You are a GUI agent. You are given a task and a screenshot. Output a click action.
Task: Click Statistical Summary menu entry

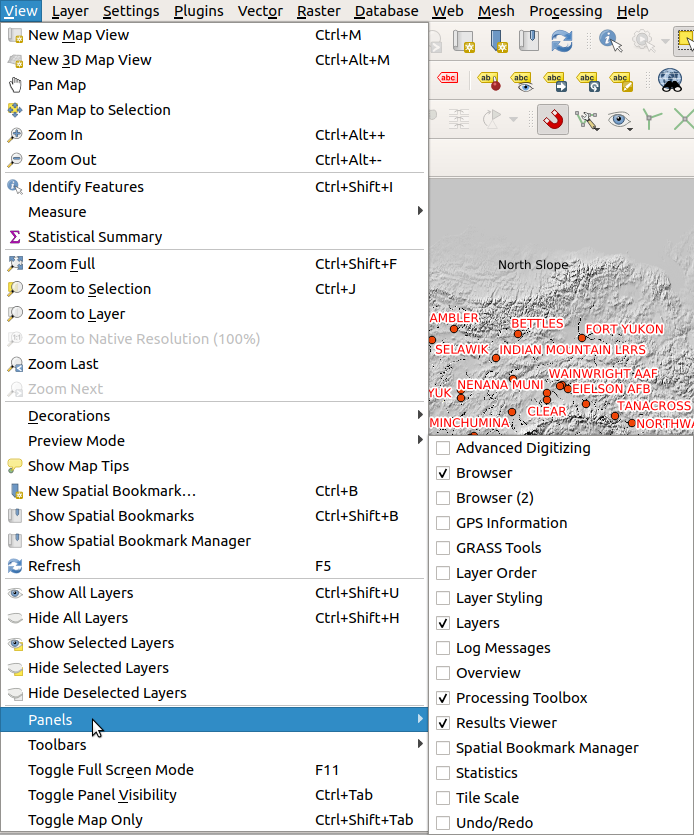coord(95,237)
